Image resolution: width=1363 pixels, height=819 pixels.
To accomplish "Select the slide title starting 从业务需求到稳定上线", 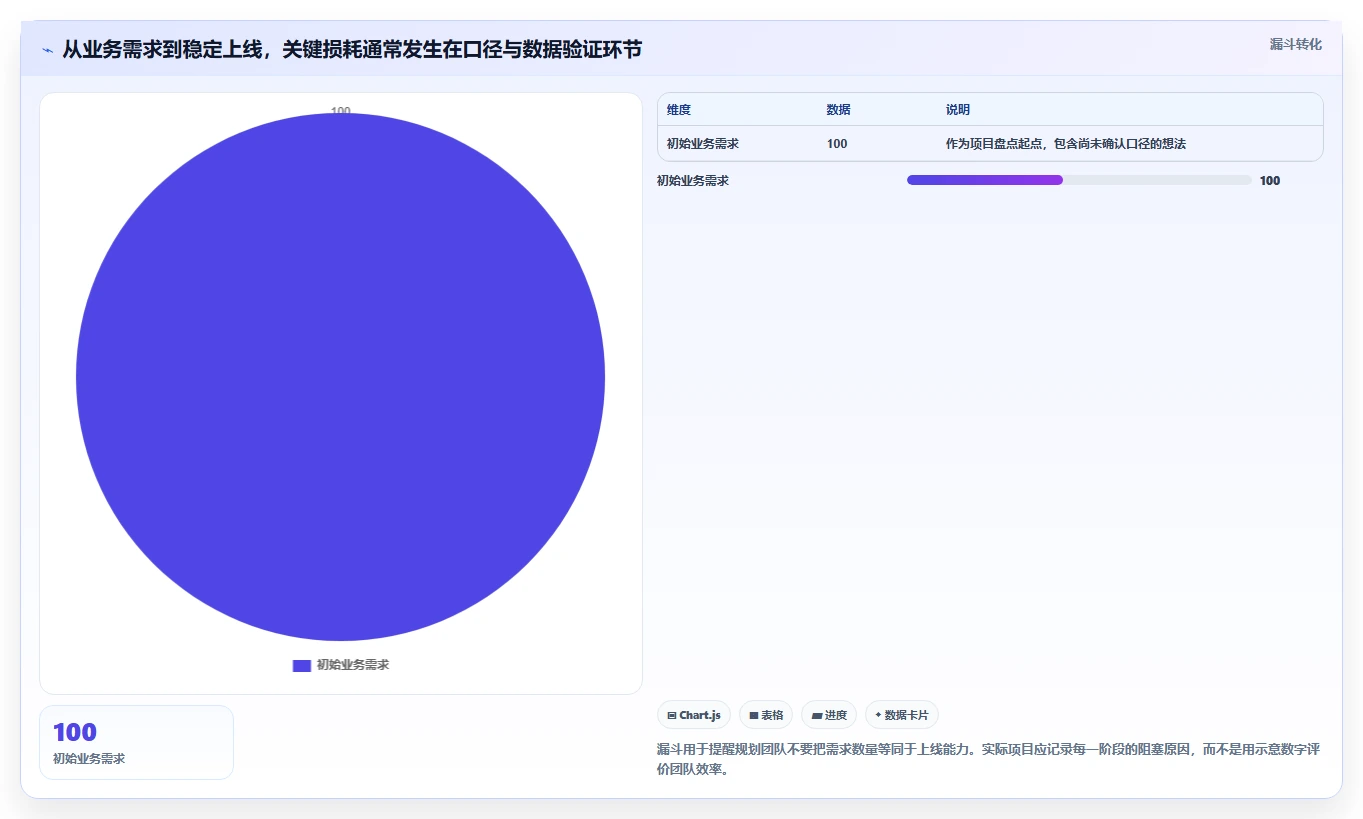I will click(x=352, y=50).
